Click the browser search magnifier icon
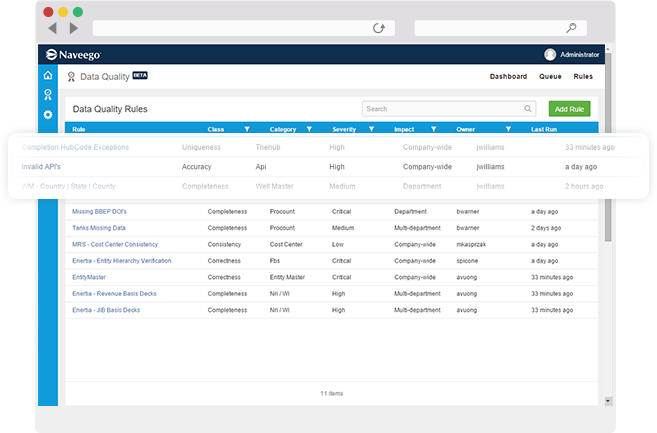The height and width of the screenshot is (433, 657). coord(571,28)
